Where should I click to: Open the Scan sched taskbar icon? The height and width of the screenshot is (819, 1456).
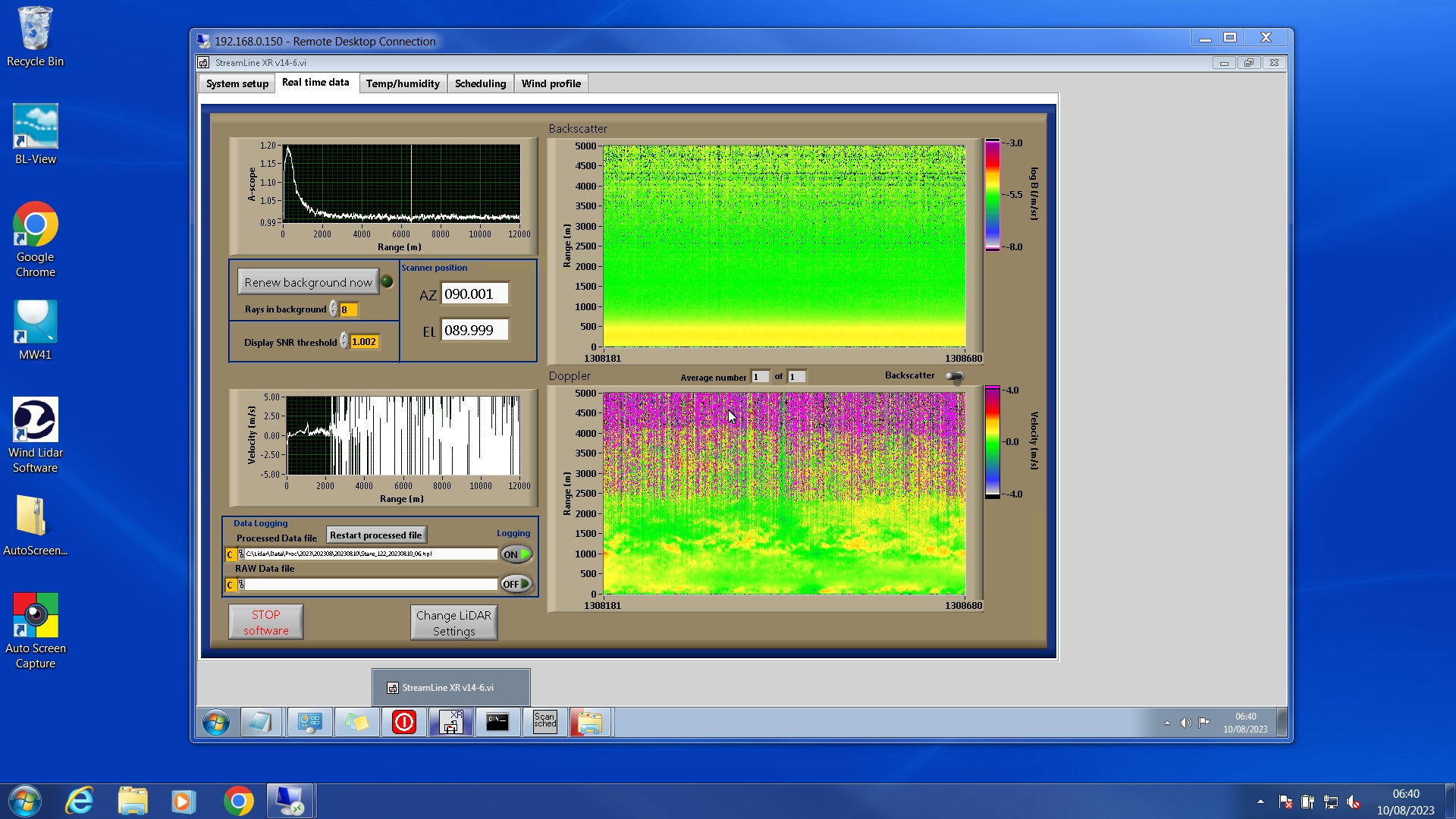click(544, 721)
